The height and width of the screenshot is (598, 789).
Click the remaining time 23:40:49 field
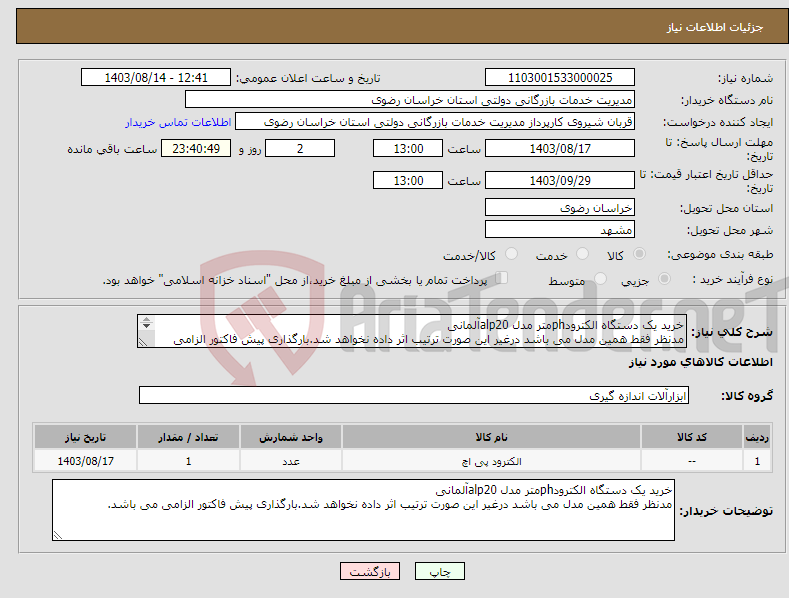pyautogui.click(x=196, y=148)
